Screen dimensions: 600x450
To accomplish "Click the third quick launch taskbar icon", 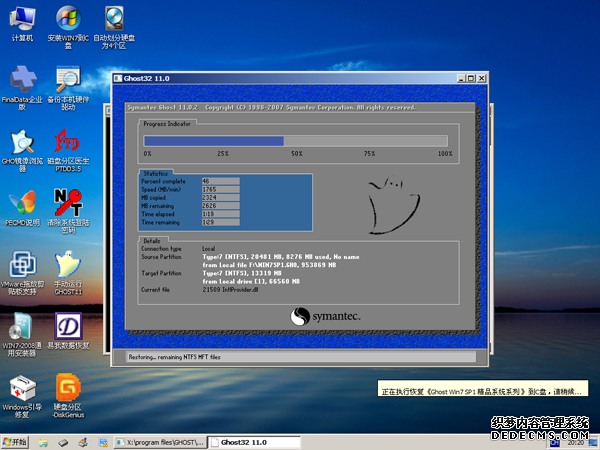I will pyautogui.click(x=83, y=443).
